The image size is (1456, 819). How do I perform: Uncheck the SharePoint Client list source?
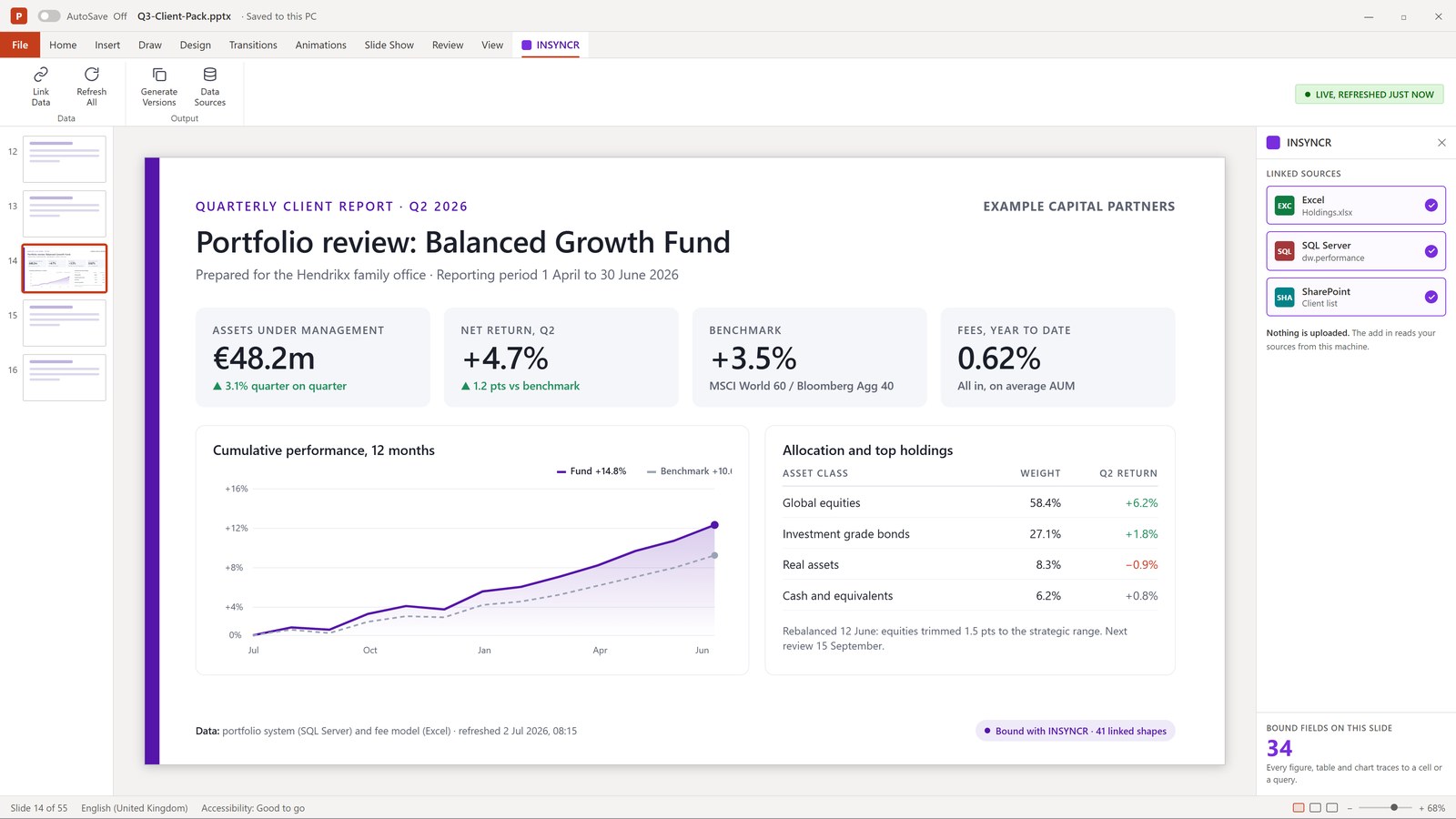[1431, 297]
